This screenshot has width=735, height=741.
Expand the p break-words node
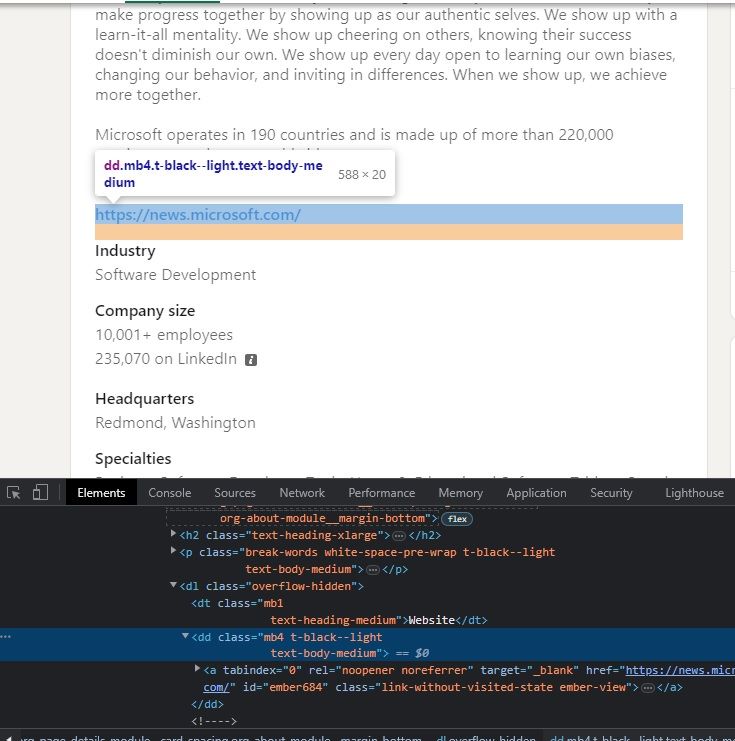173,551
